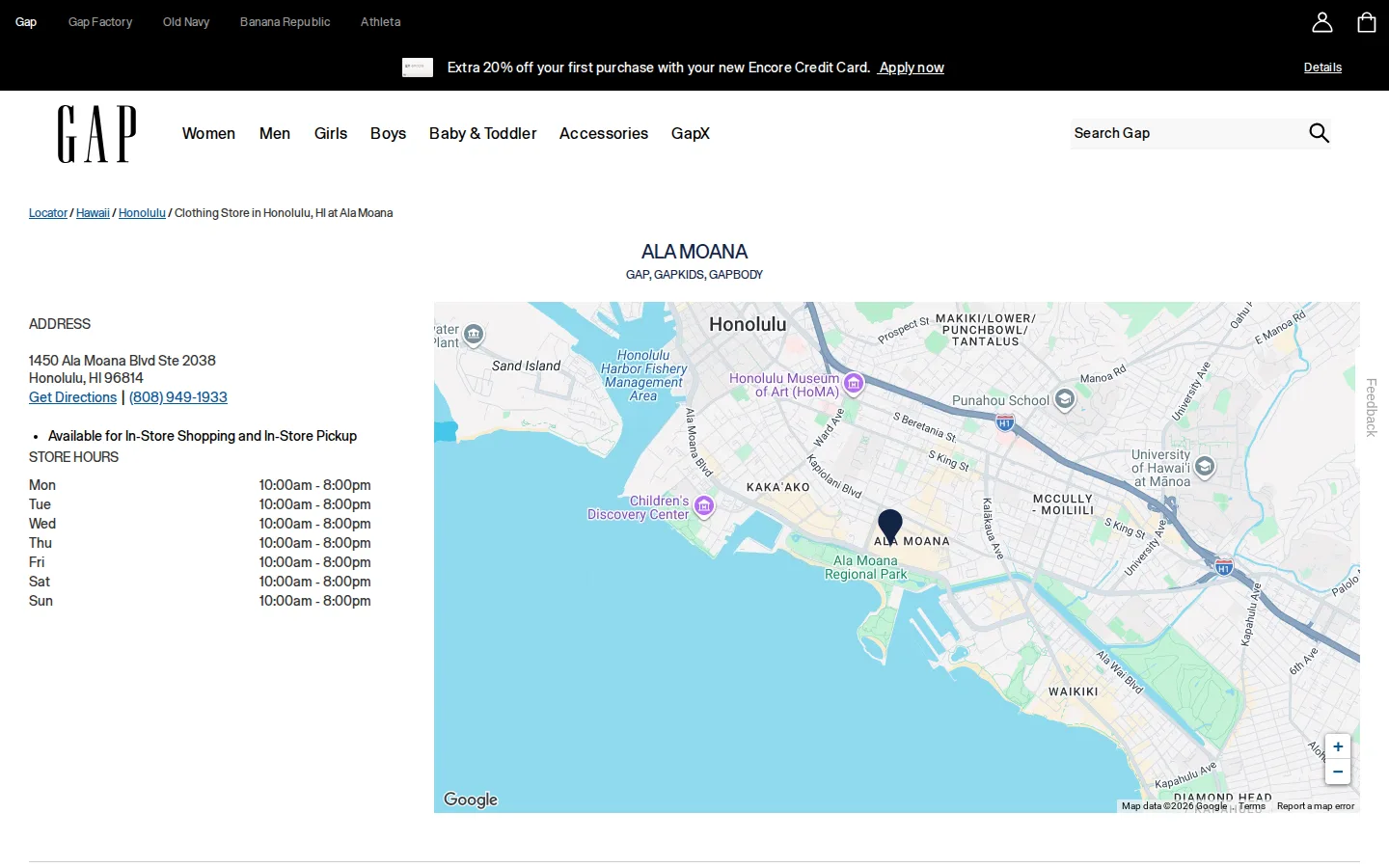Click the Apply now link
The width and height of the screenshot is (1389, 868).
click(x=912, y=68)
